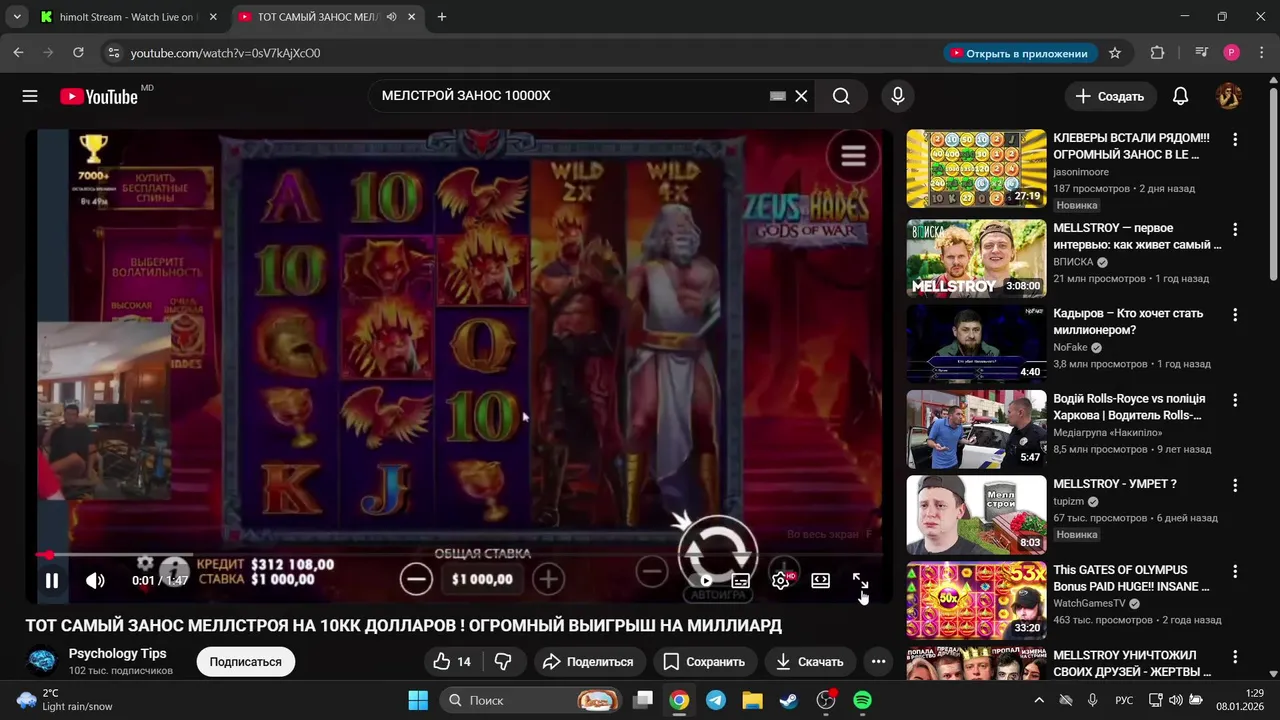Click the Создать button
The height and width of the screenshot is (720, 1280).
[x=1110, y=96]
